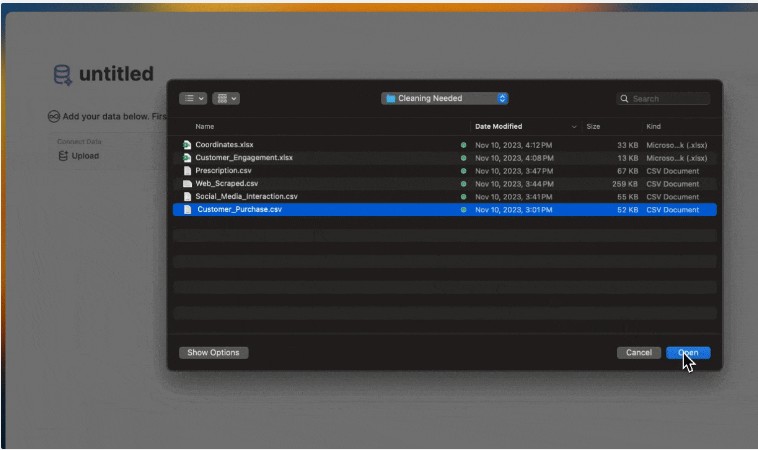This screenshot has height=450, width=758.
Task: Open the list view options dropdown
Action: [193, 99]
